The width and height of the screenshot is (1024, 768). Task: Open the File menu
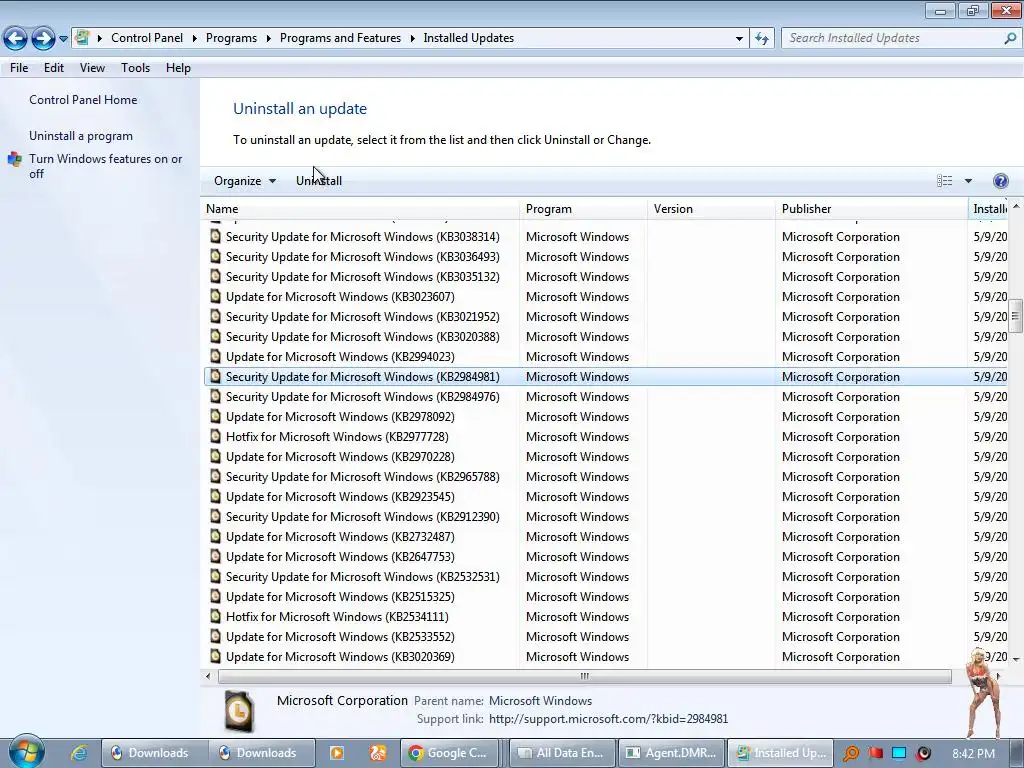[x=19, y=68]
